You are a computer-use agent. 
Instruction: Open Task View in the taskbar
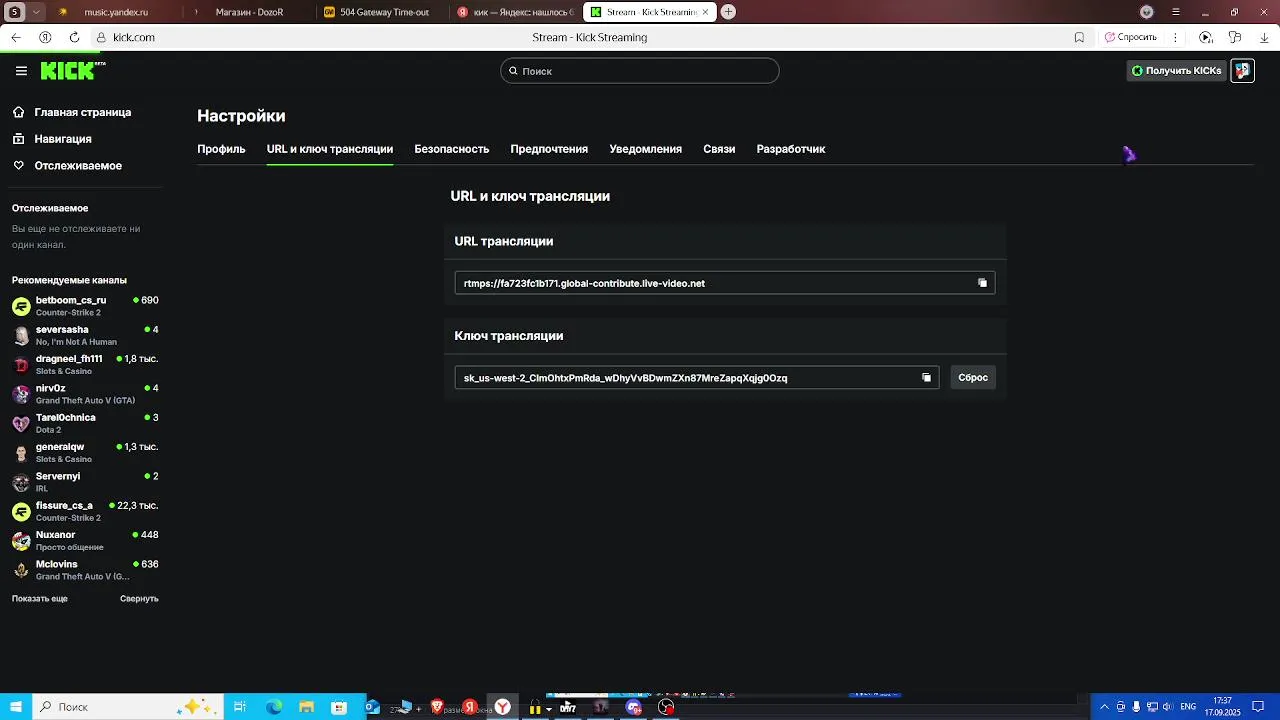pyautogui.click(x=240, y=707)
